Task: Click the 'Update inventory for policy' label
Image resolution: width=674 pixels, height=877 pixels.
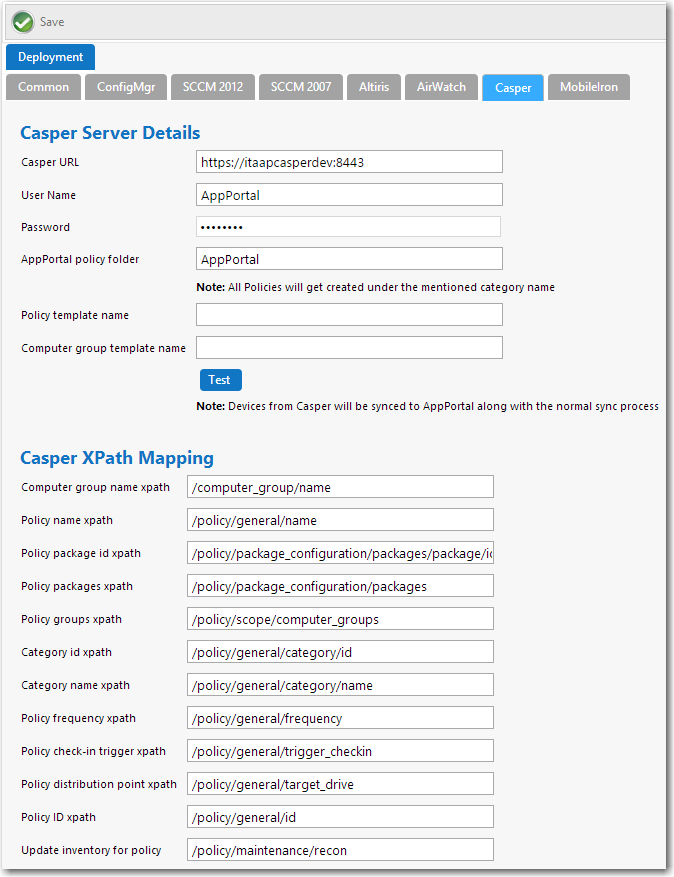Action: 91,850
